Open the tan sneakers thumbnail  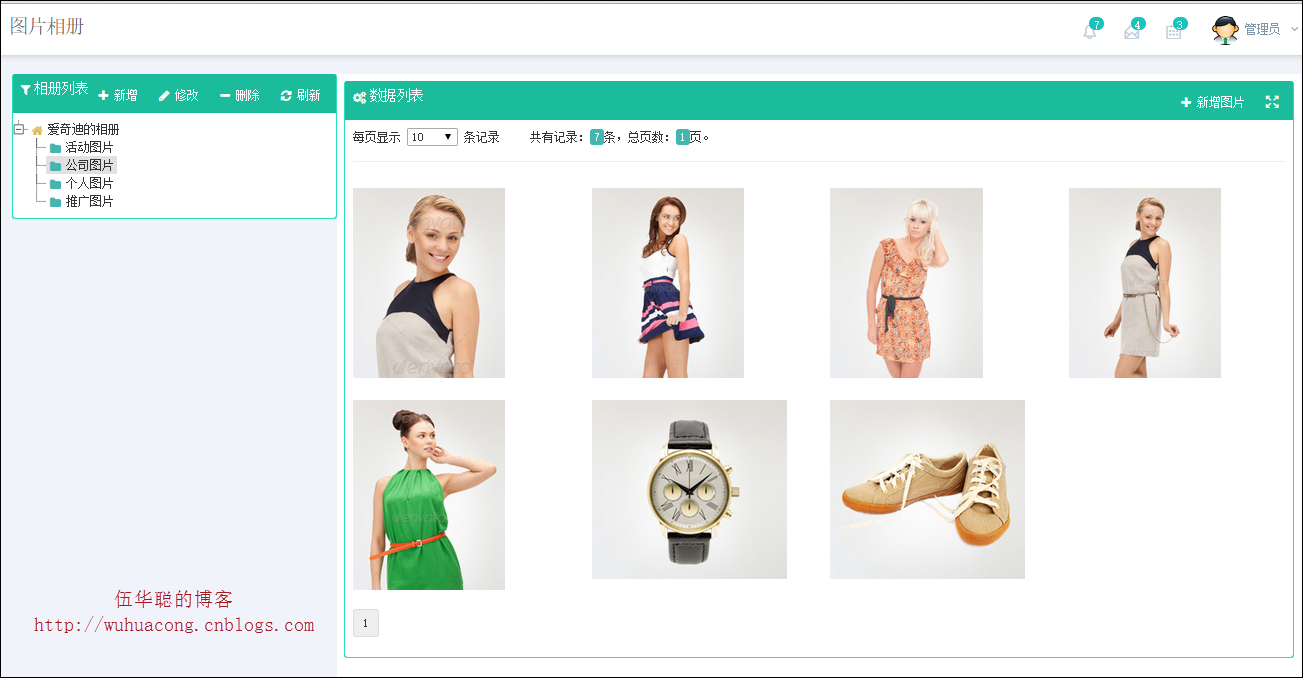[927, 489]
